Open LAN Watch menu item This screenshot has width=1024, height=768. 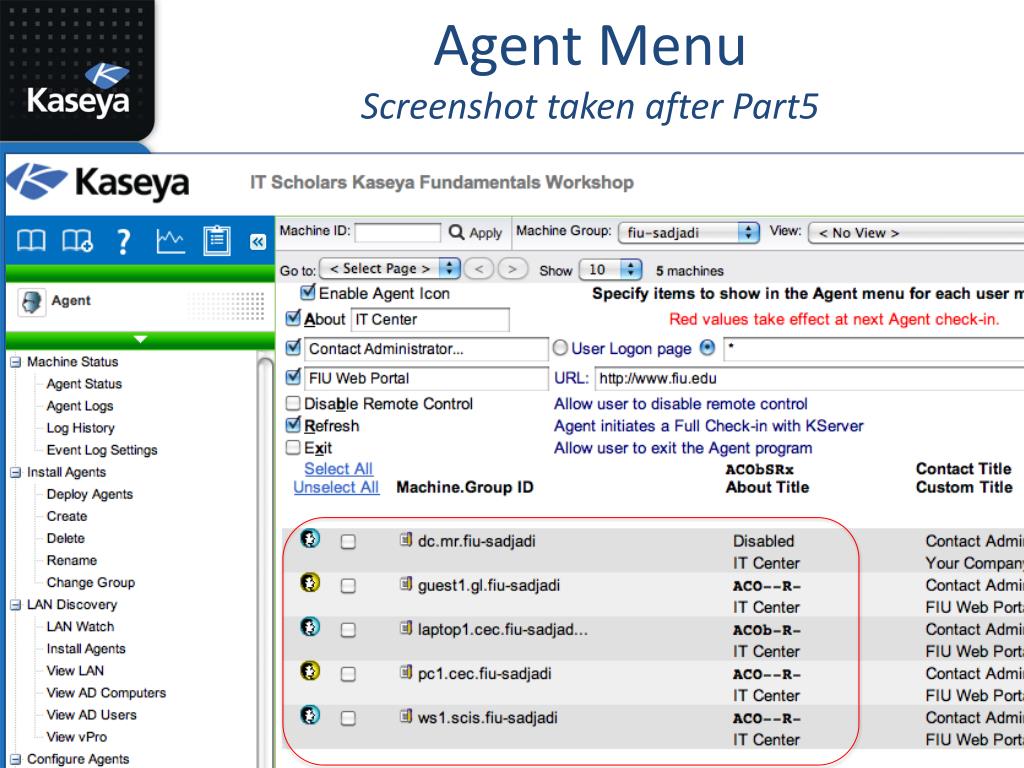80,626
